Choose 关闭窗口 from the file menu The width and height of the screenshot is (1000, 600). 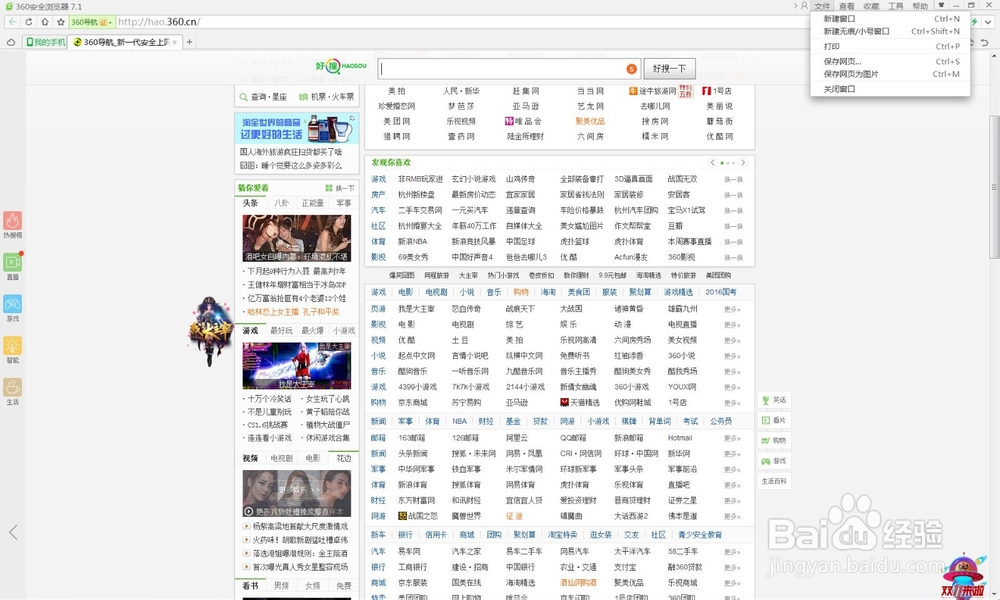(x=890, y=89)
